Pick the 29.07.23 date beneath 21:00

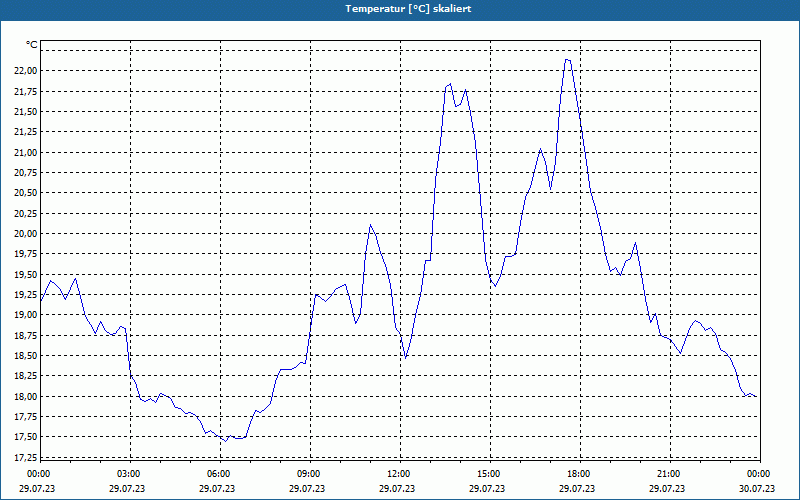[x=667, y=488]
